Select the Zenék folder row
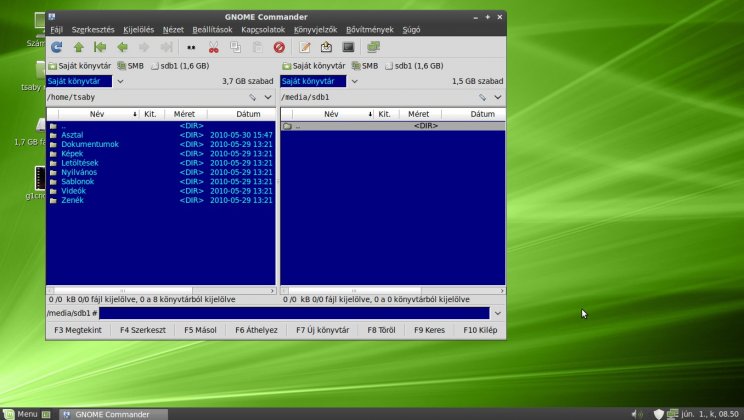Screen dimensions: 744x420 161,200
